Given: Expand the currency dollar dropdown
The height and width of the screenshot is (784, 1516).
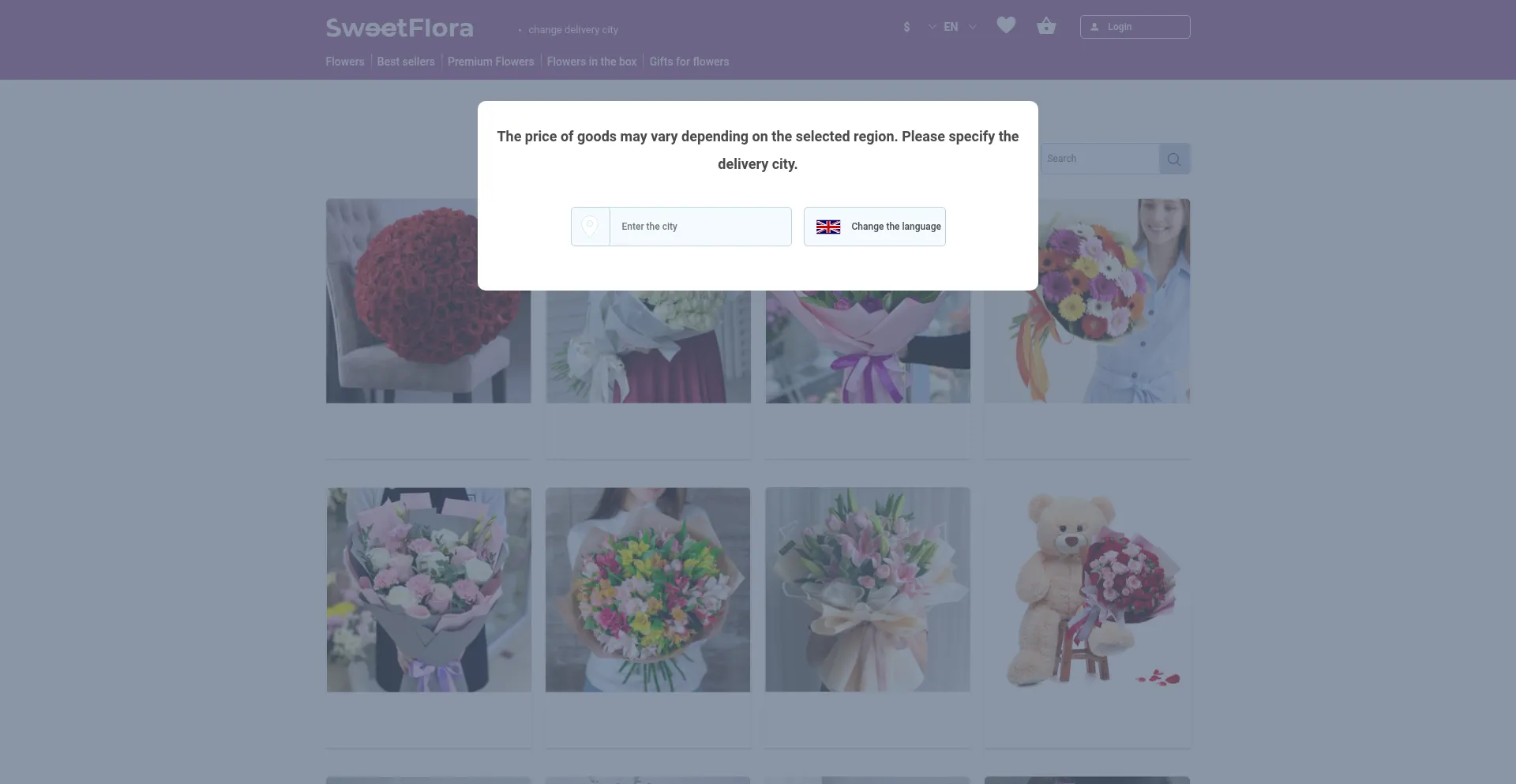Looking at the screenshot, I should click(x=919, y=27).
